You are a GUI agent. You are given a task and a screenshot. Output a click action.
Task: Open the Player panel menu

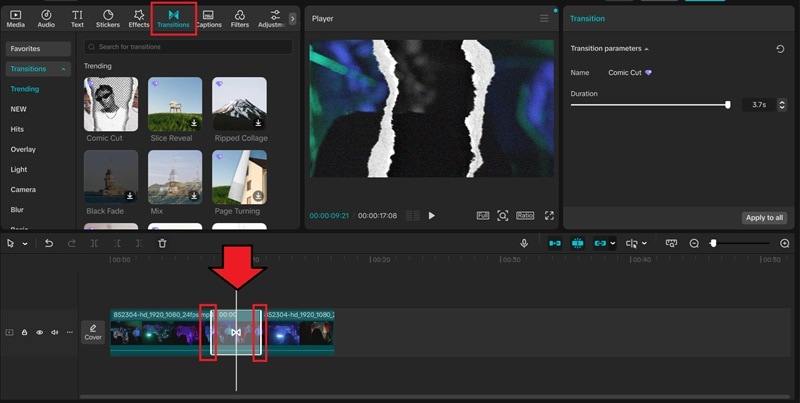544,19
